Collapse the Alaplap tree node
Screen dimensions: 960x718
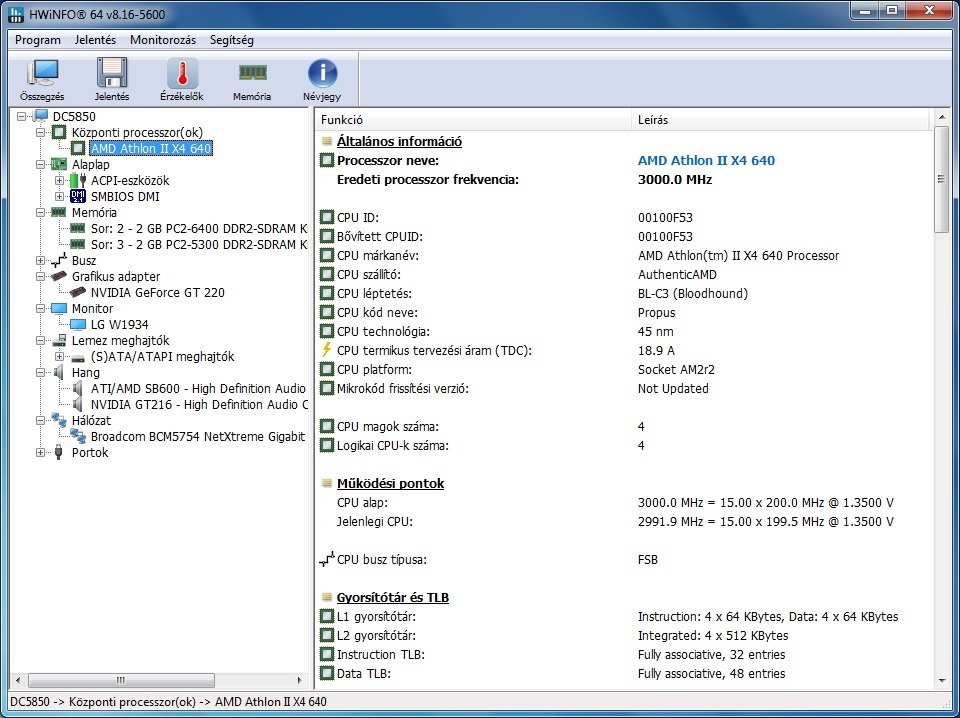pos(40,165)
